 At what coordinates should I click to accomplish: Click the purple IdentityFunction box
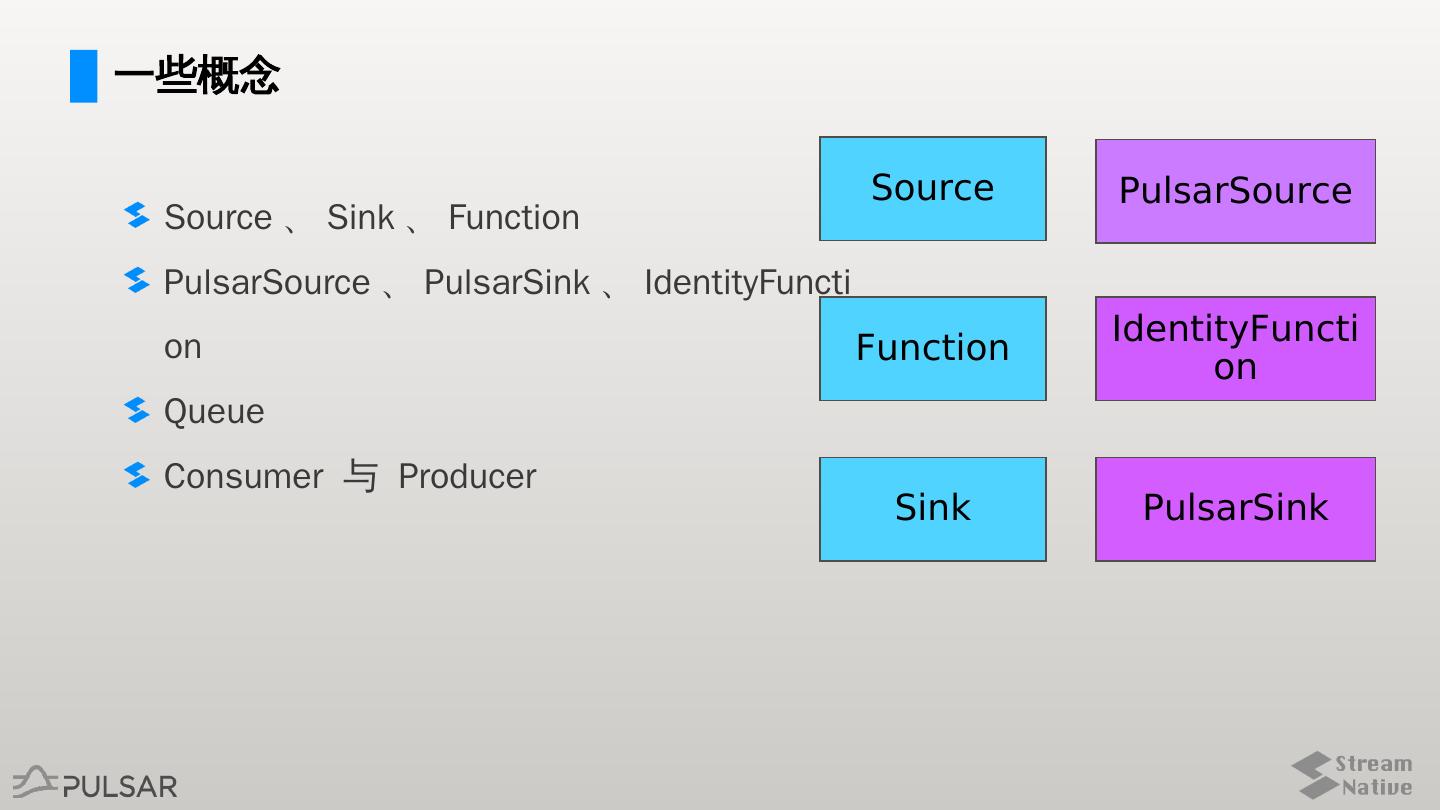tap(1235, 348)
